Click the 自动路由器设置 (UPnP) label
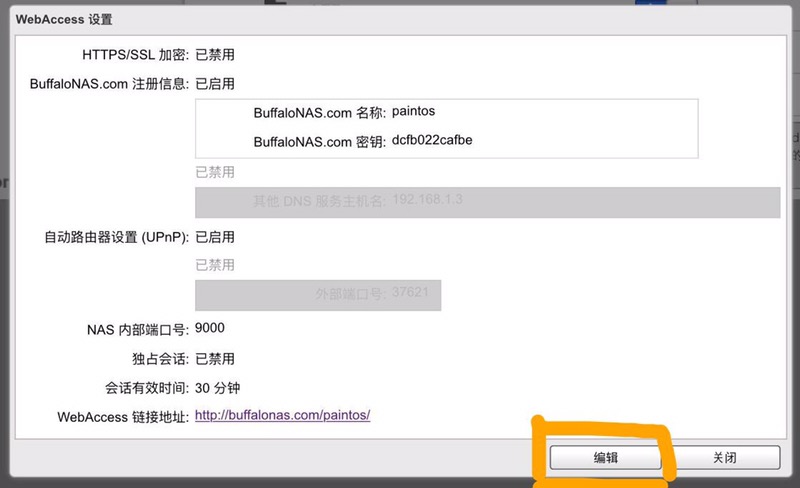Image resolution: width=800 pixels, height=488 pixels. pos(117,237)
